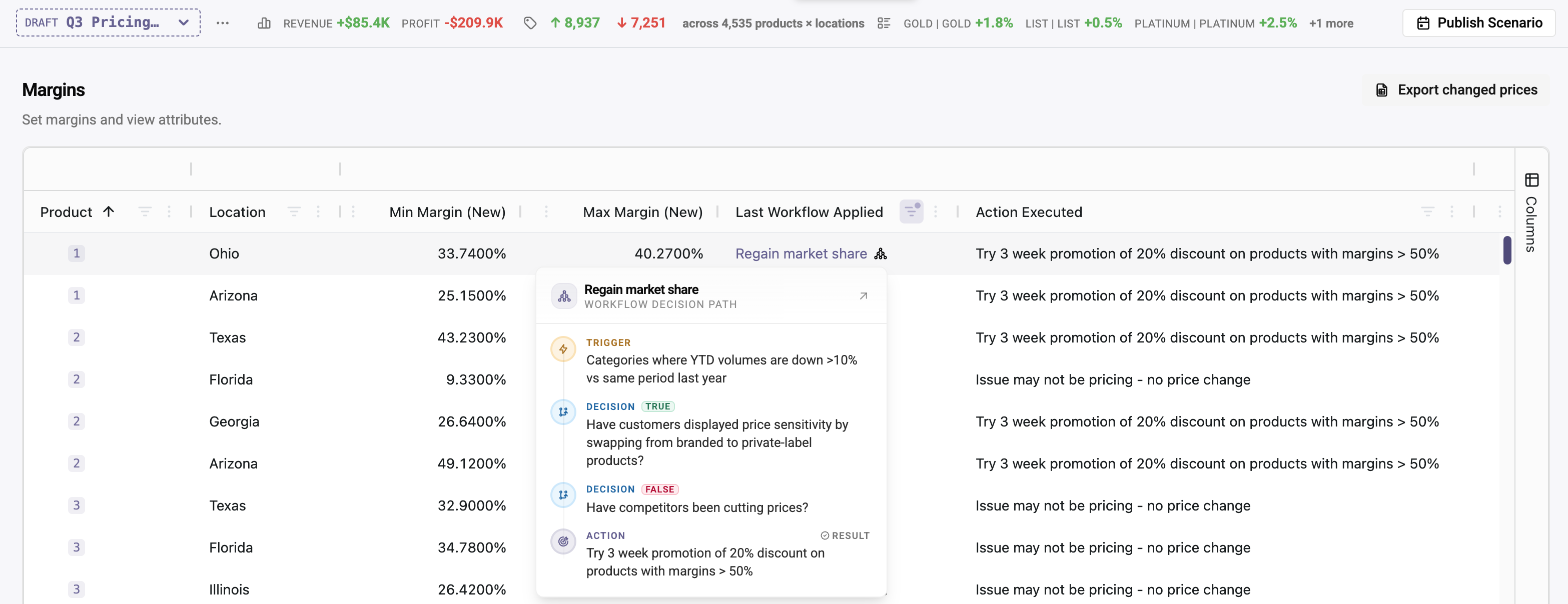Open Action Executed column menu dots
The height and width of the screenshot is (604, 1568).
pos(1452,211)
